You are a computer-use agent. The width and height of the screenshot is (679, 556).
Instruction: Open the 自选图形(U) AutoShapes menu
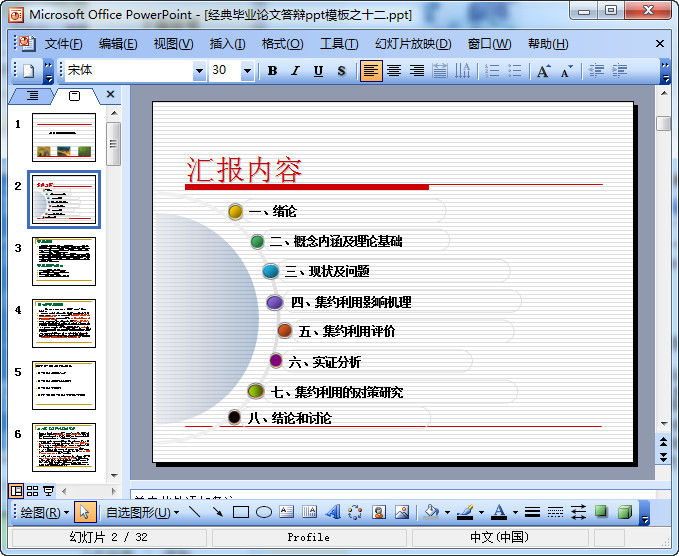142,513
